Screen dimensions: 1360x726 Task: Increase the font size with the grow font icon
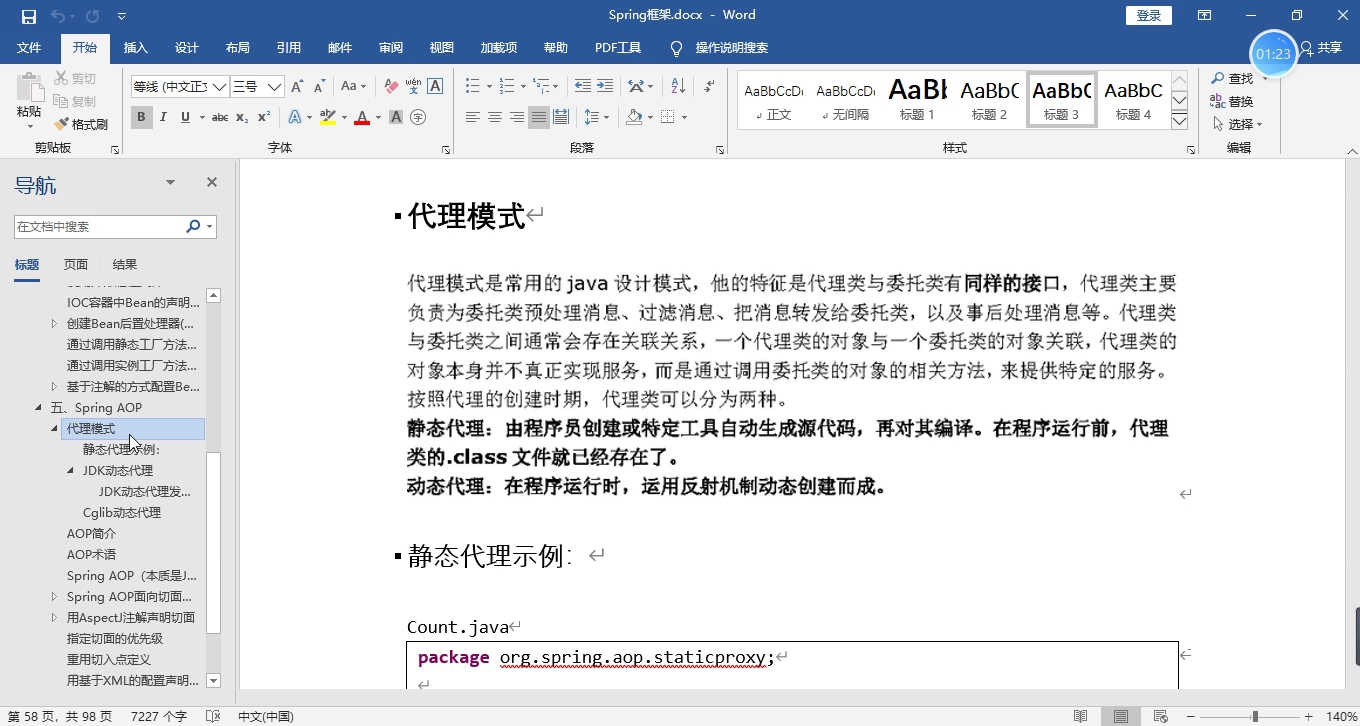pos(299,87)
